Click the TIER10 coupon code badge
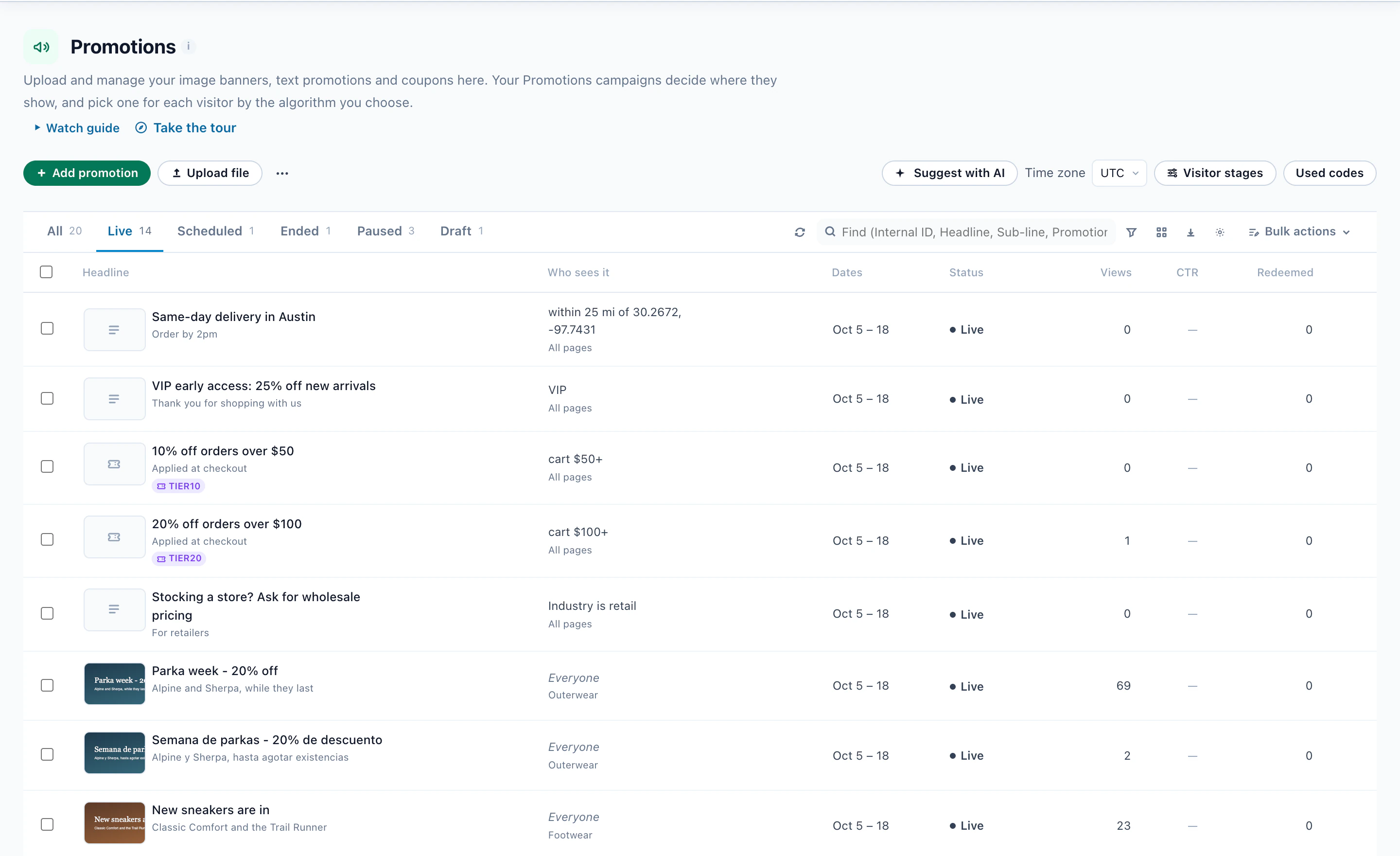This screenshot has width=1400, height=856. click(x=178, y=486)
